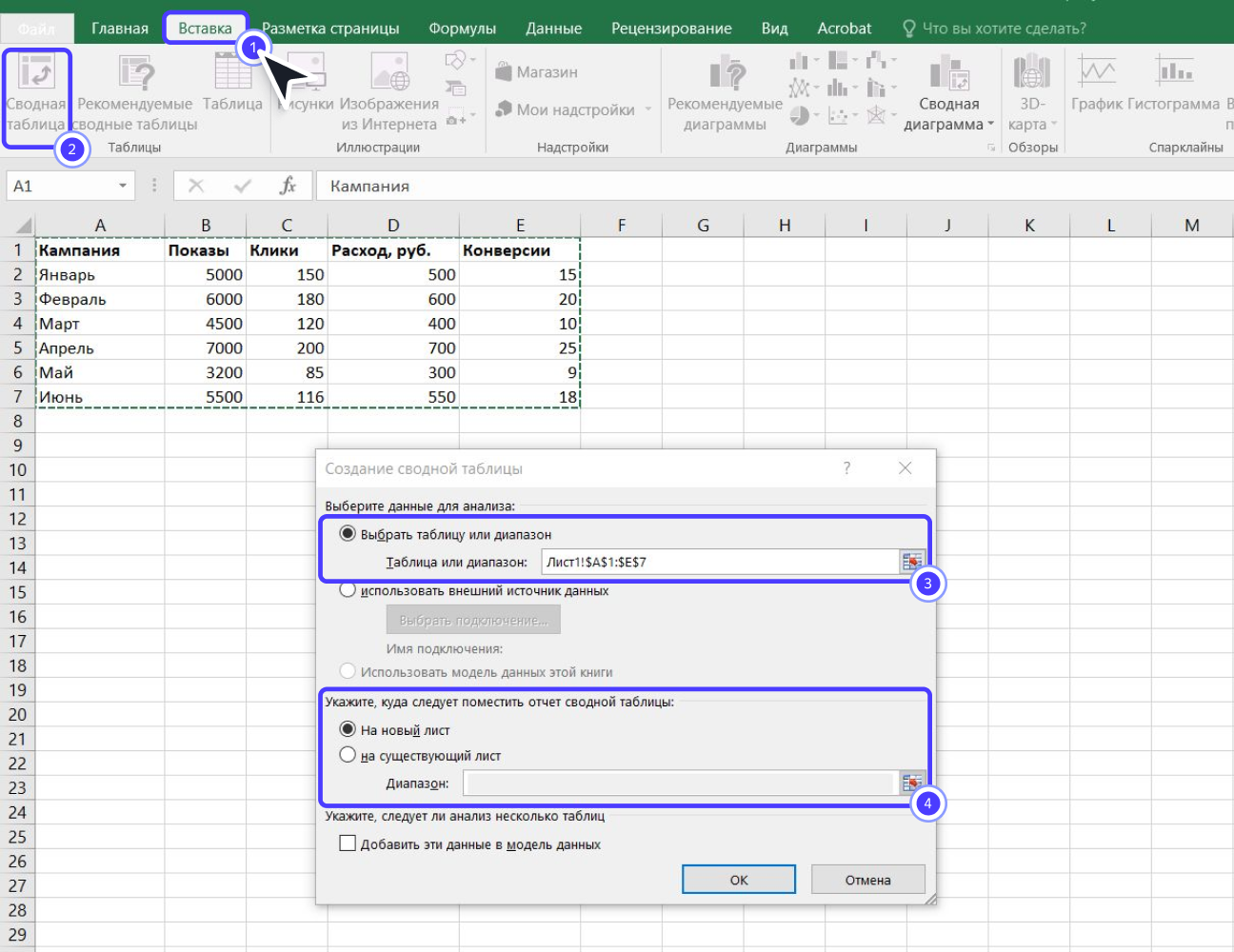Click cell containing Февраль
1234x952 pixels.
(100, 299)
